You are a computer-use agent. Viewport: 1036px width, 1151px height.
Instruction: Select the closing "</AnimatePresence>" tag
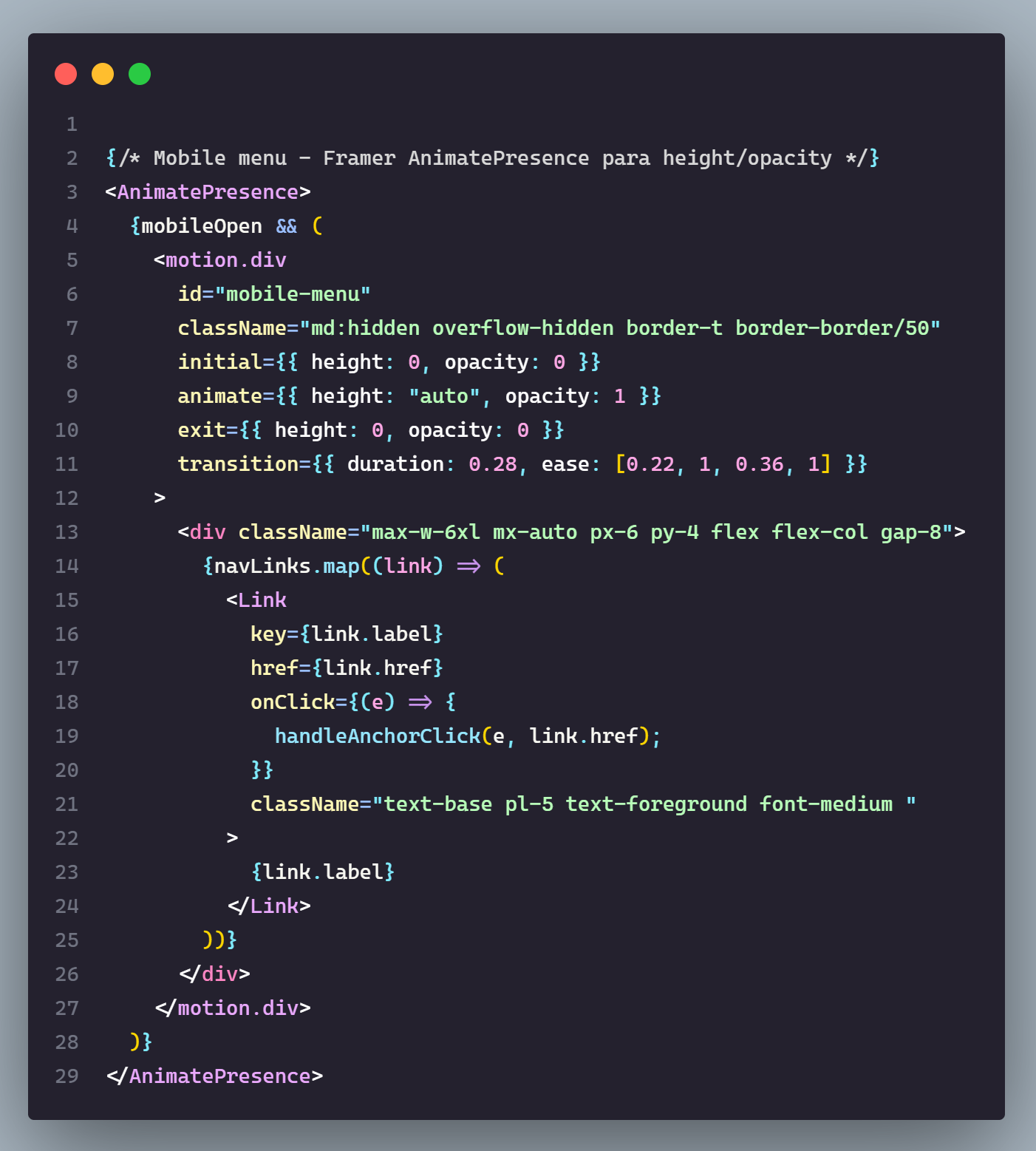click(214, 1076)
